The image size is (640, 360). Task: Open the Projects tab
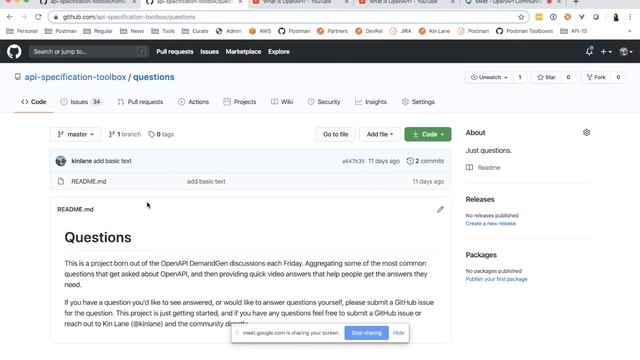[x=240, y=102]
